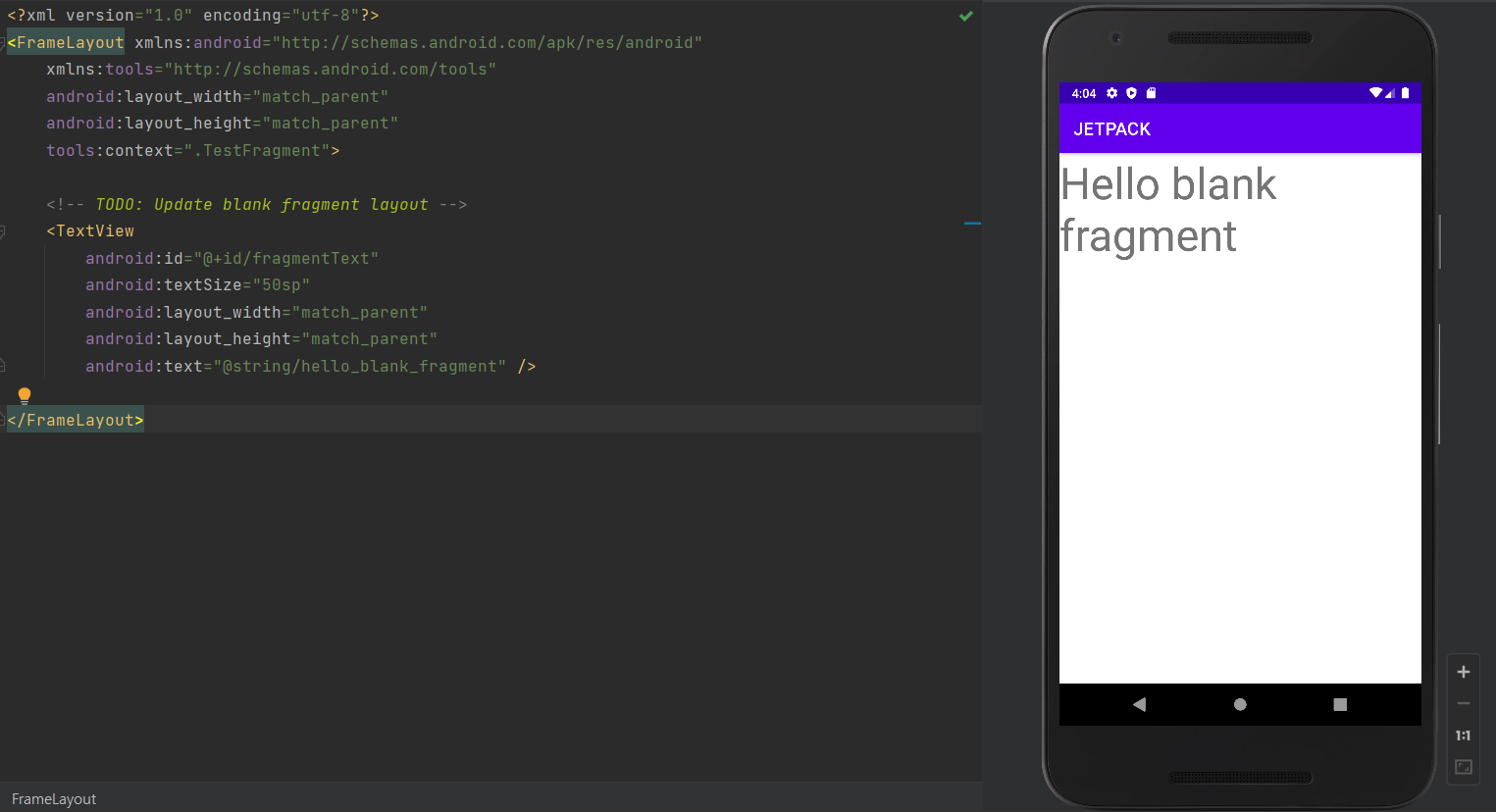Collapse the TextView tag fold marker
Viewport: 1496px width, 812px height.
(3, 231)
